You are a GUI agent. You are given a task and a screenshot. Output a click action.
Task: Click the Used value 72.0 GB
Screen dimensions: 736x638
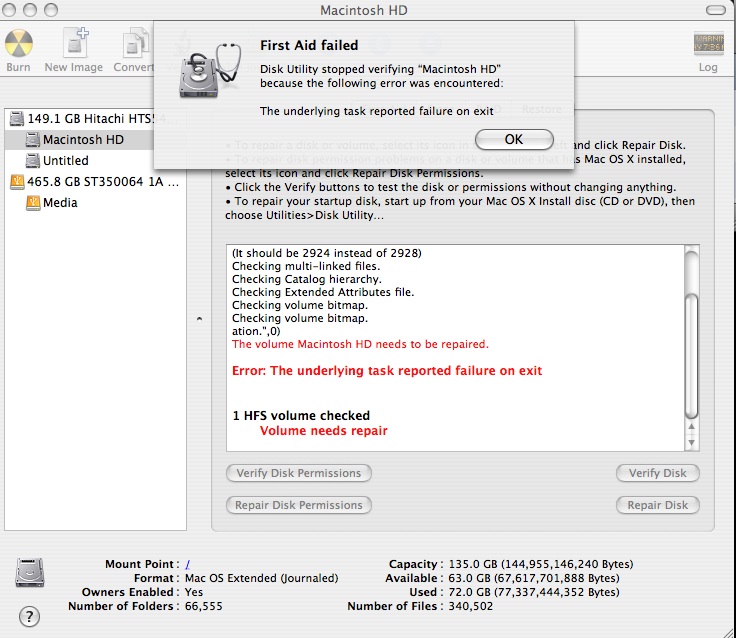tap(534, 592)
